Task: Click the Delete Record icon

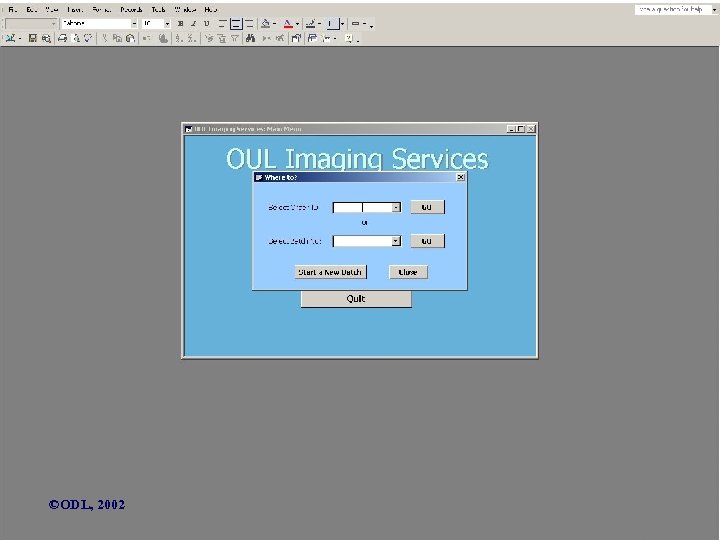Action: click(x=279, y=38)
